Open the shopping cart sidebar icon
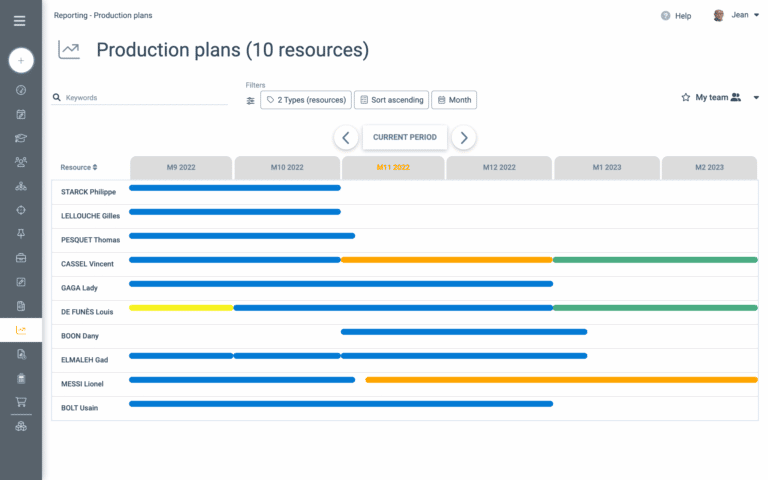768x480 pixels. tap(21, 402)
